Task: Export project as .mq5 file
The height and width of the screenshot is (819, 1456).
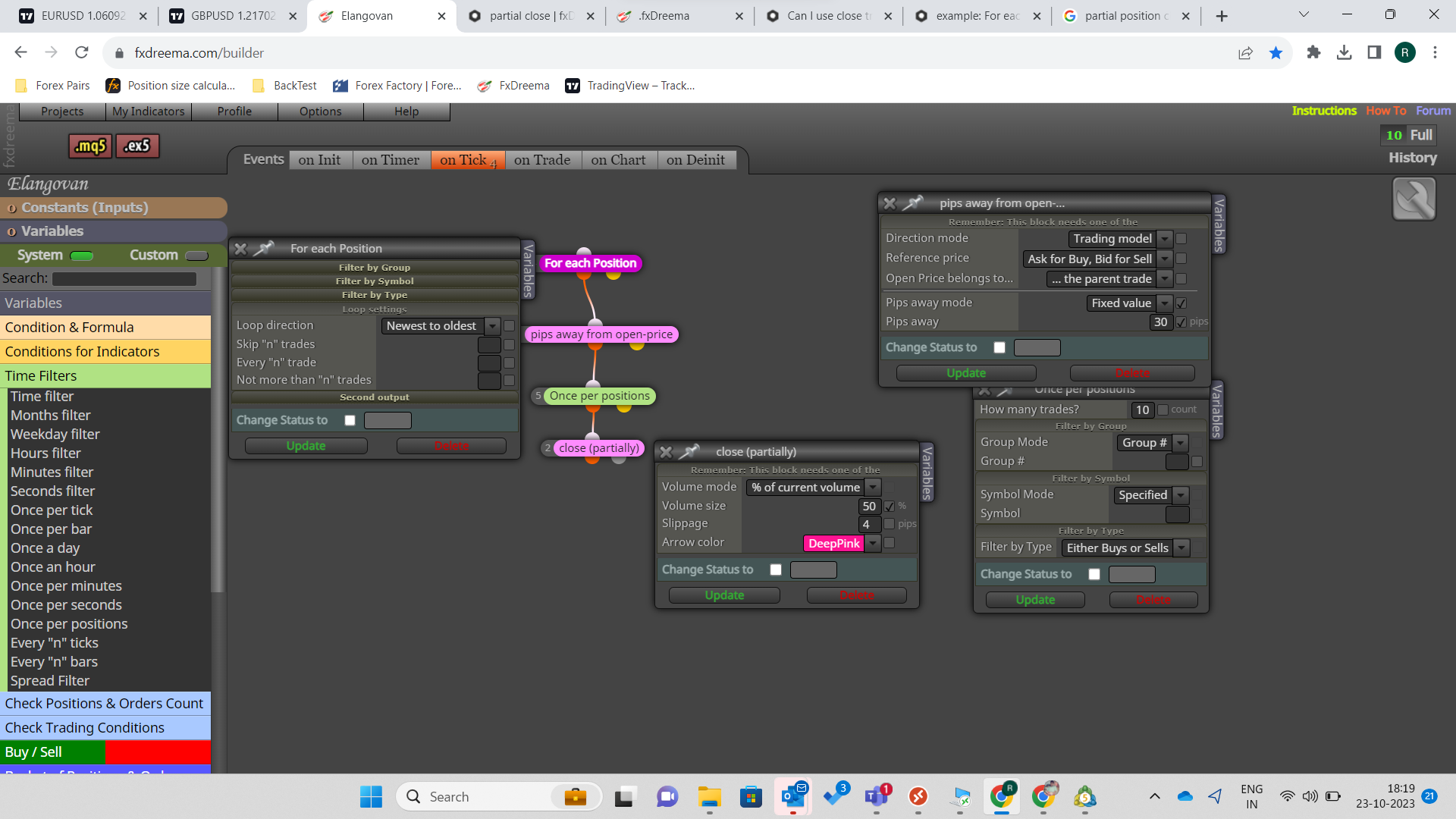Action: coord(90,146)
